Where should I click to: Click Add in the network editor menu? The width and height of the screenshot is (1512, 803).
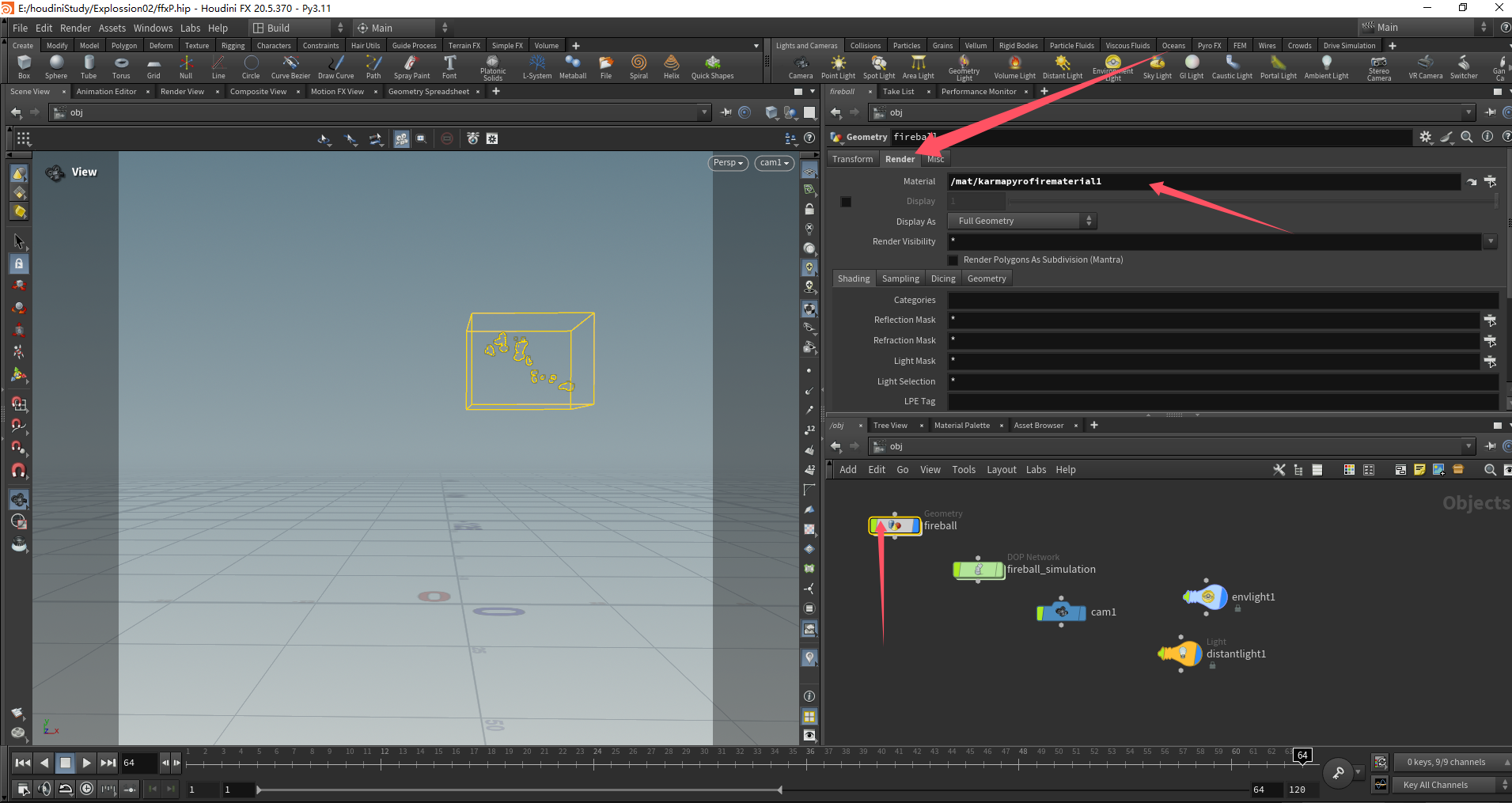tap(848, 470)
